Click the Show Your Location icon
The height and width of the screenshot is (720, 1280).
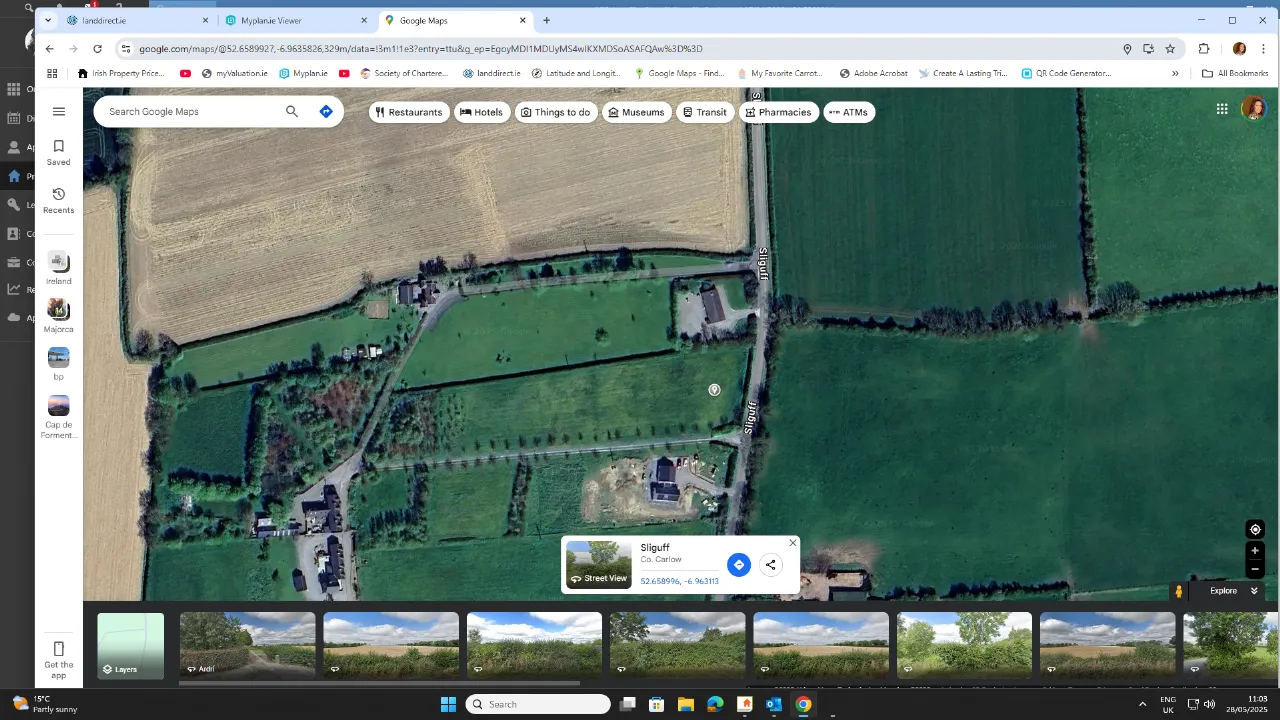(1255, 529)
